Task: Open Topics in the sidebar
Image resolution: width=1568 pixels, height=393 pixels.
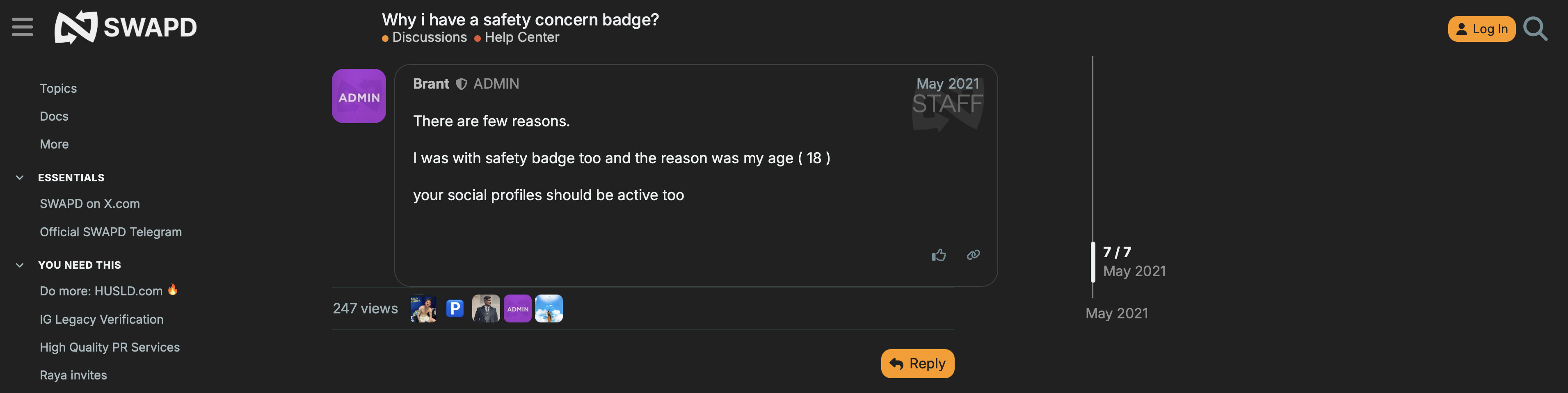Action: pyautogui.click(x=58, y=88)
